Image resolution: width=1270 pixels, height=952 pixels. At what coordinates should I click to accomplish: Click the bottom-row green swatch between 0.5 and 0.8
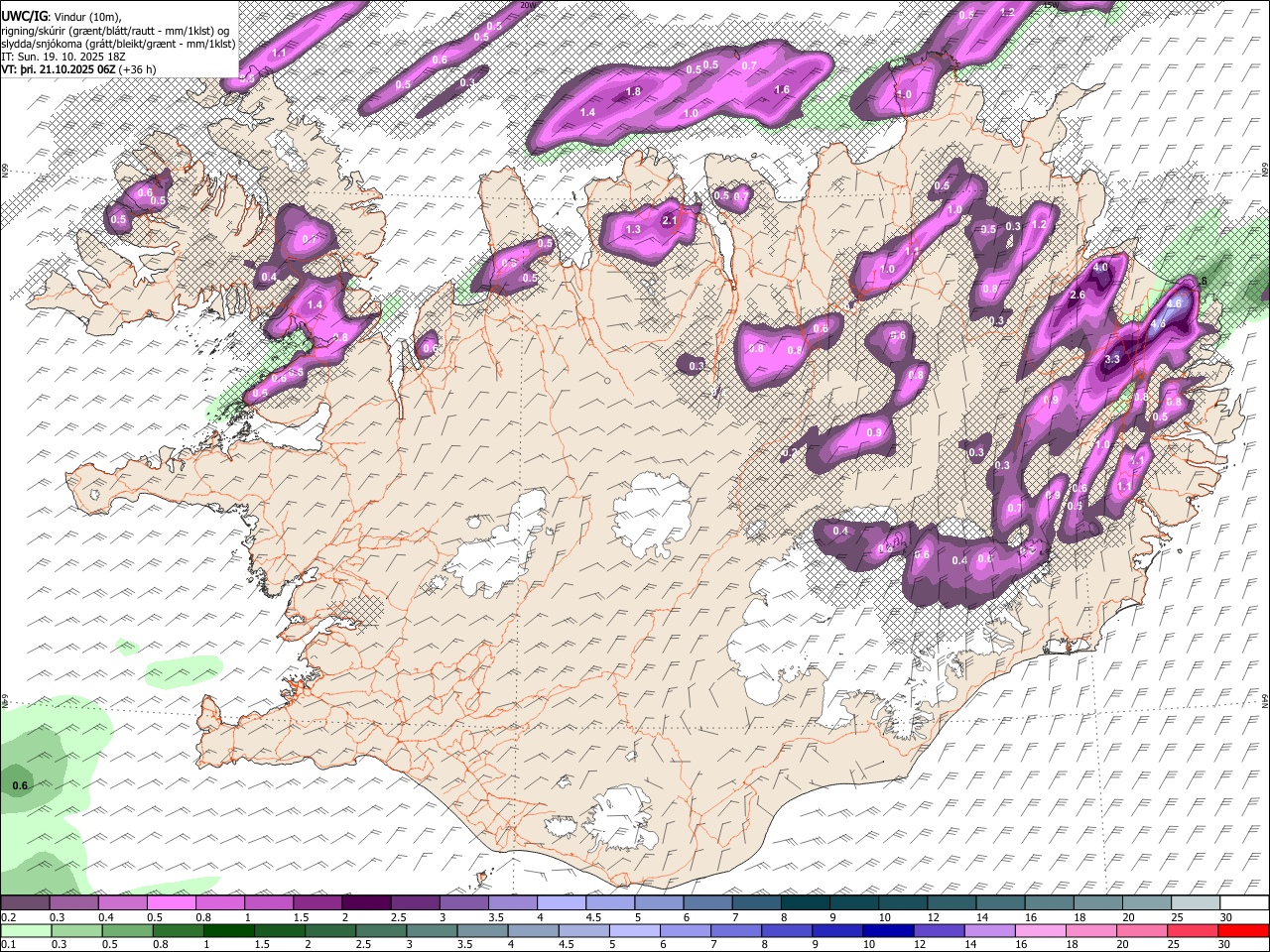126,930
